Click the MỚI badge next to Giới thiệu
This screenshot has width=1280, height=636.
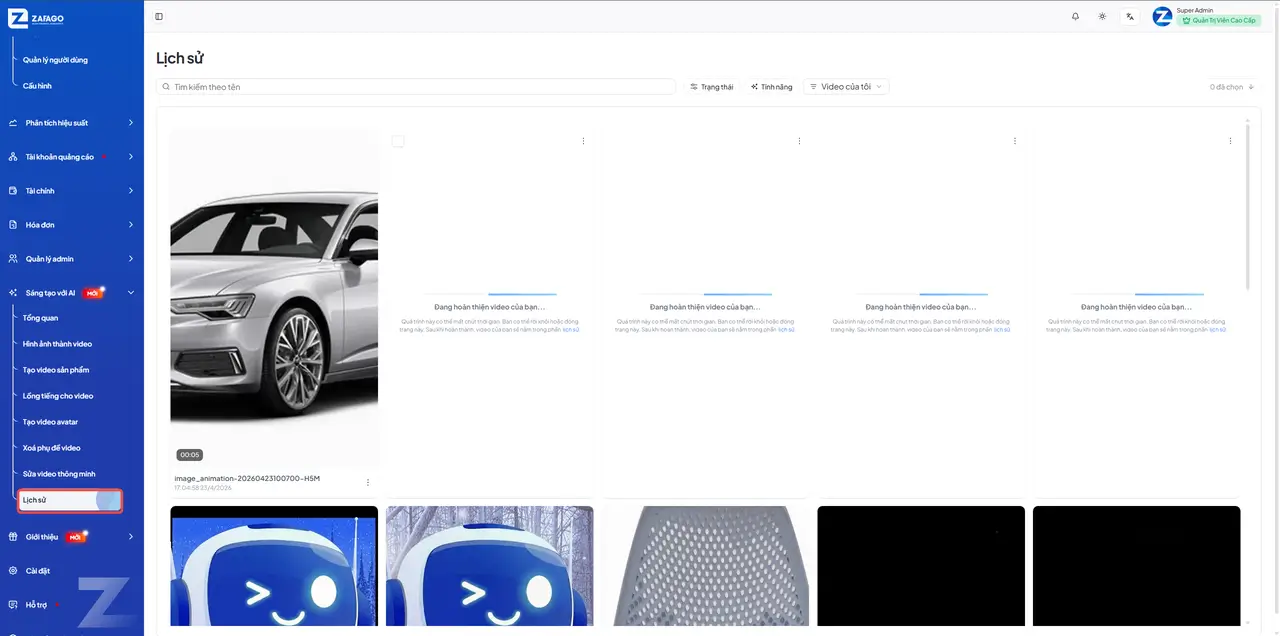coord(75,537)
